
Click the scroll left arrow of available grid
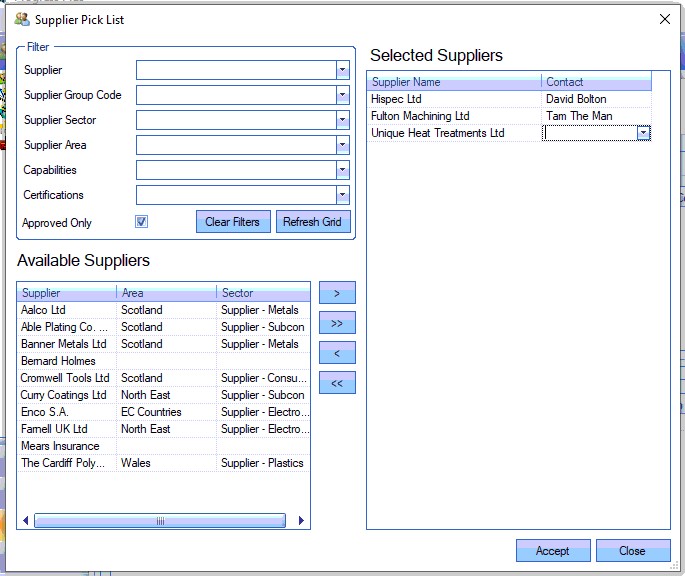pyautogui.click(x=25, y=520)
